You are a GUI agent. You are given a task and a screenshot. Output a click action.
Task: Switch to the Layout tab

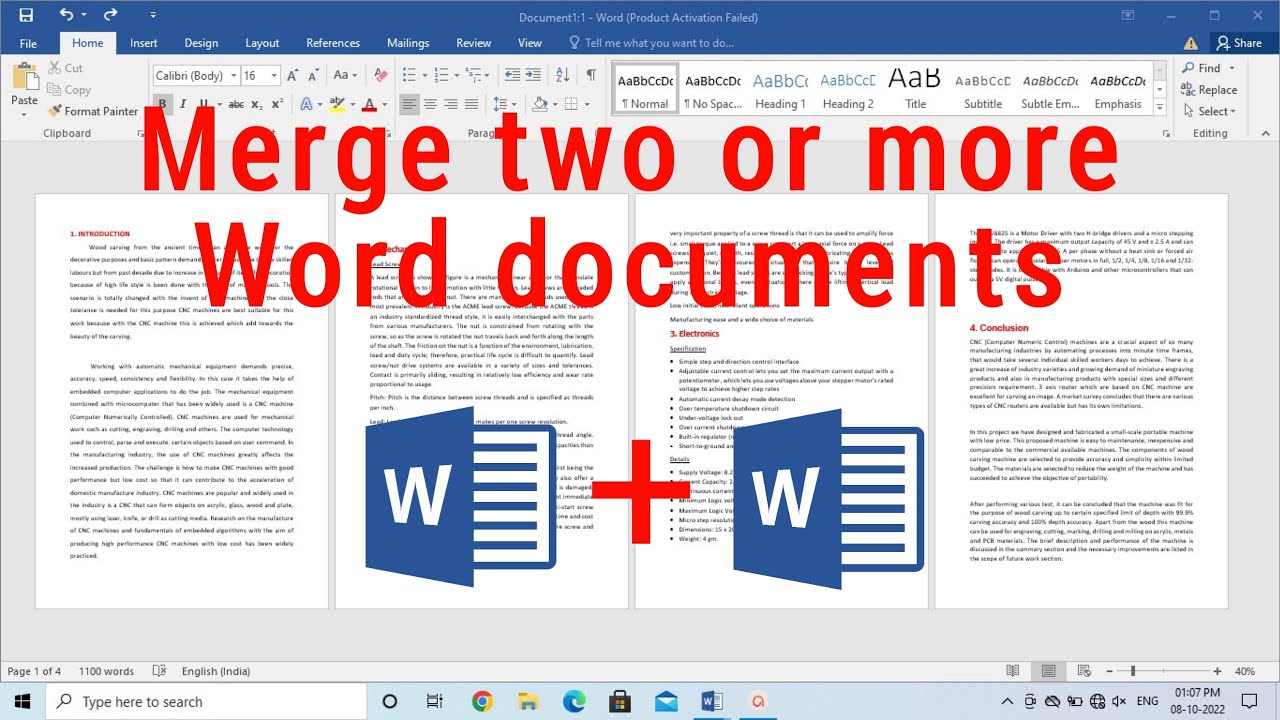[x=262, y=43]
